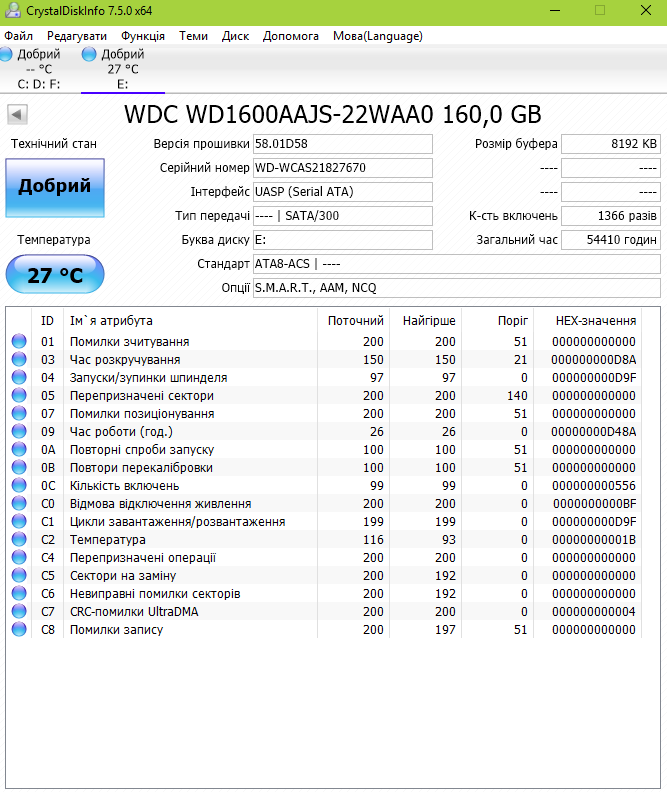667x792 pixels.
Task: Click the firmware version field 58.01D58
Action: click(343, 144)
